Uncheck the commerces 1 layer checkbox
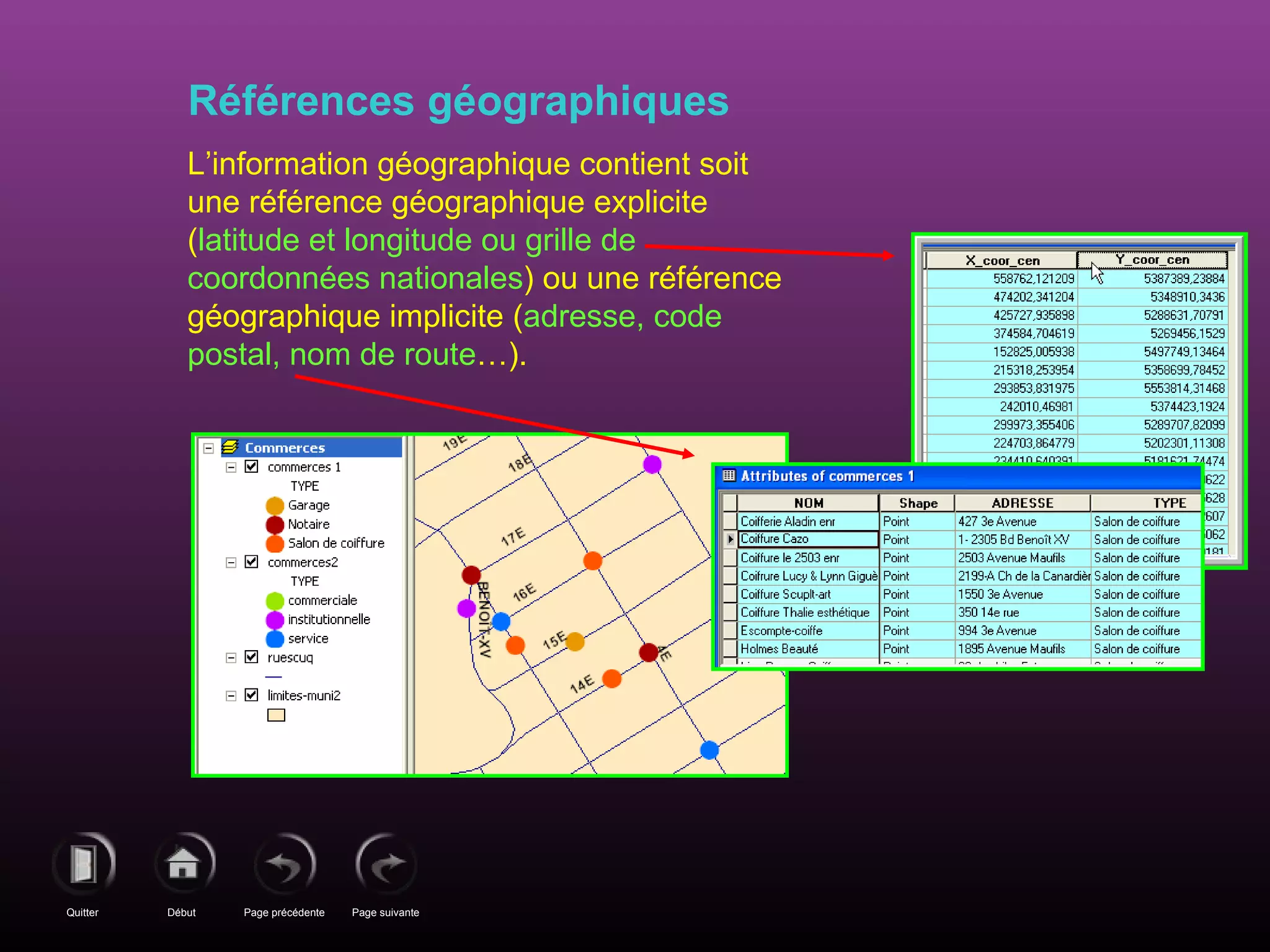 click(x=251, y=467)
